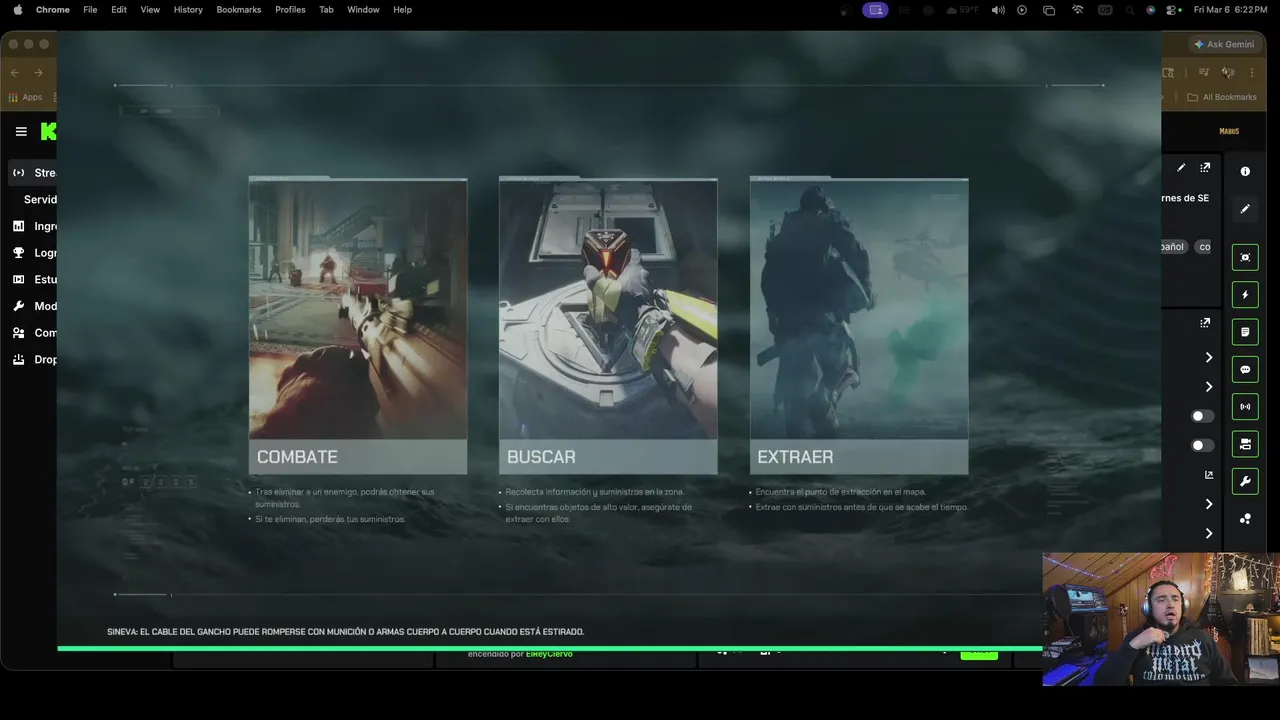The height and width of the screenshot is (720, 1280).
Task: Open the Wi-Fi status menu
Action: point(1077,10)
